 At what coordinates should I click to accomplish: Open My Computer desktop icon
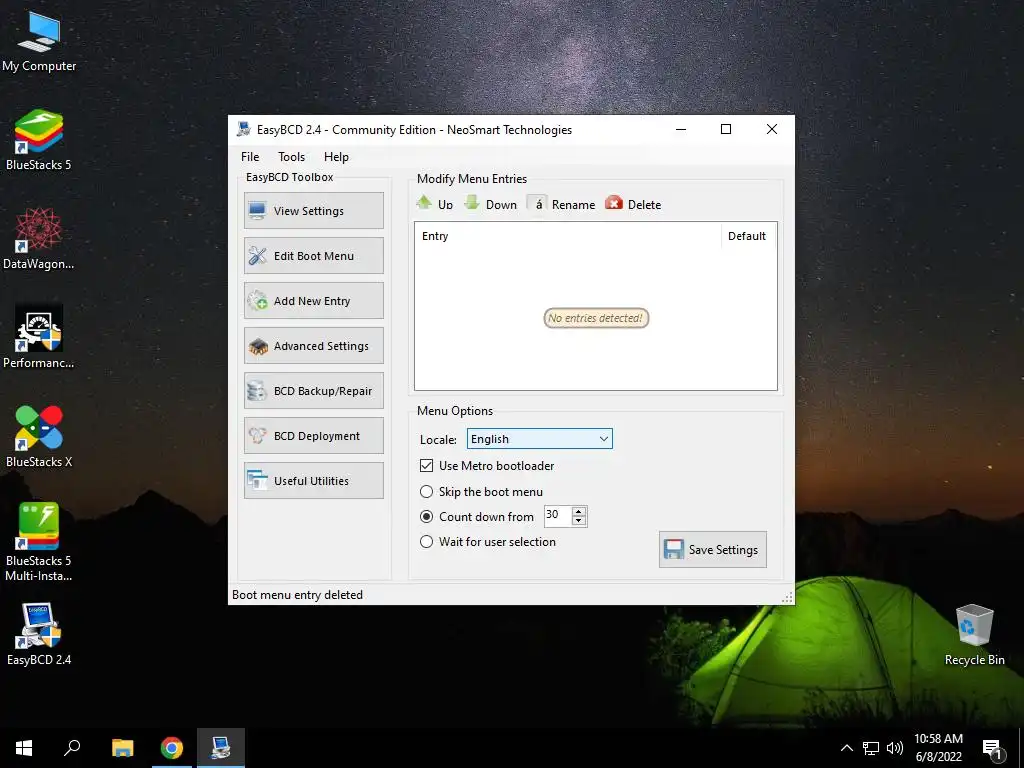tap(39, 42)
